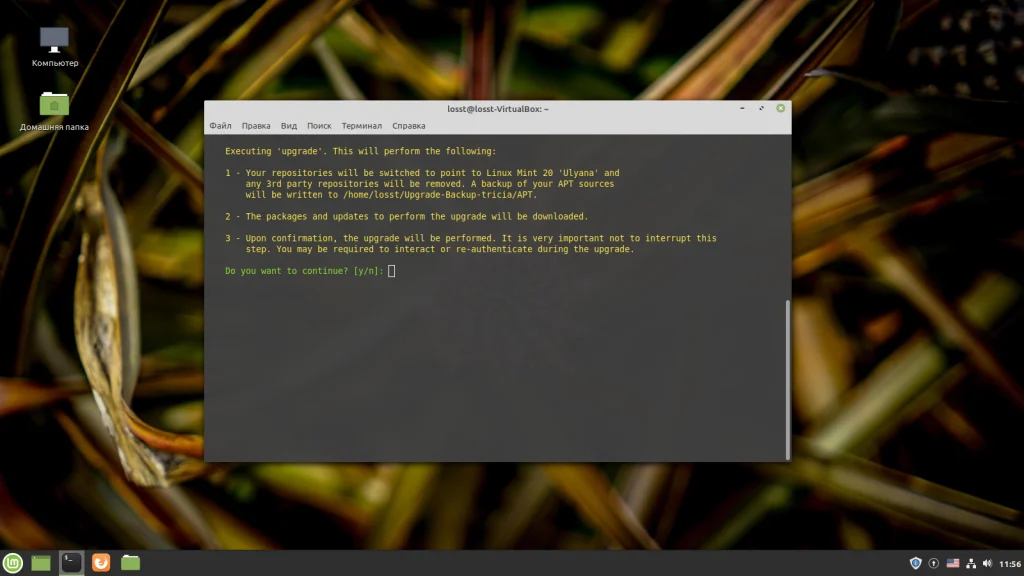Click the terminal title losst@losst-VirtualBox
Image resolution: width=1024 pixels, height=576 pixels.
tap(498, 109)
